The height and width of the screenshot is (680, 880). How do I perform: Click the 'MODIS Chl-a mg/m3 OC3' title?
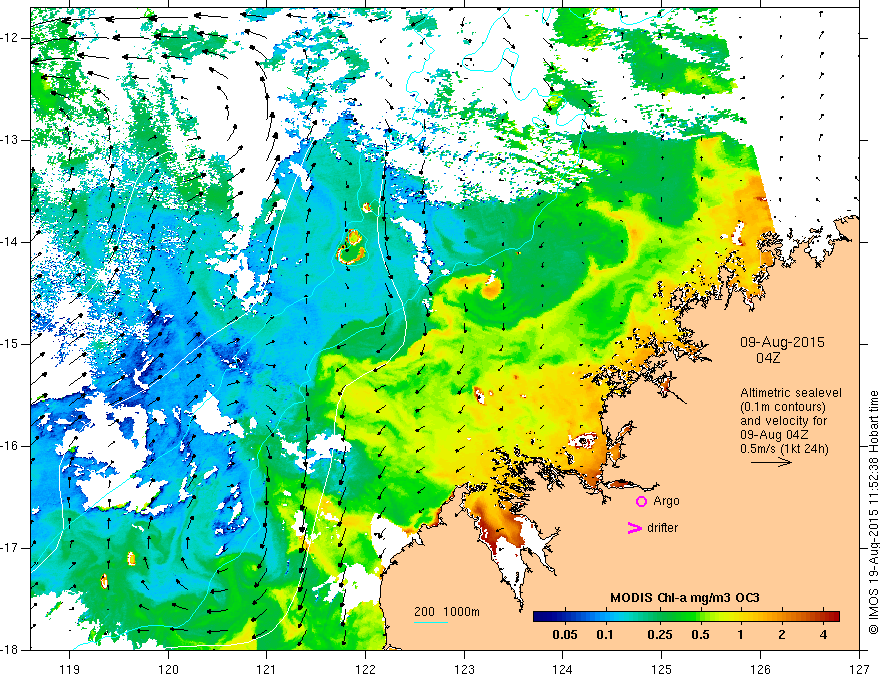[x=685, y=598]
